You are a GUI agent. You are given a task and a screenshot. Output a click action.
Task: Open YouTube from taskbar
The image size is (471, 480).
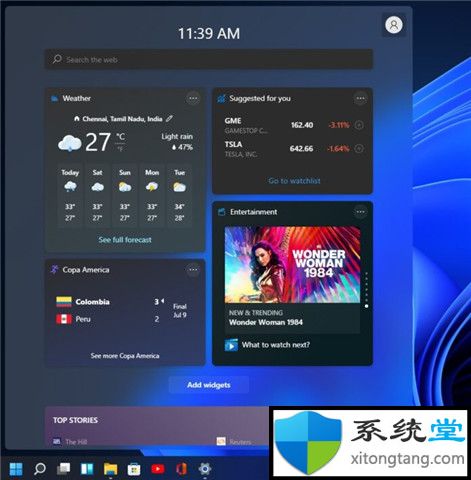coord(158,469)
